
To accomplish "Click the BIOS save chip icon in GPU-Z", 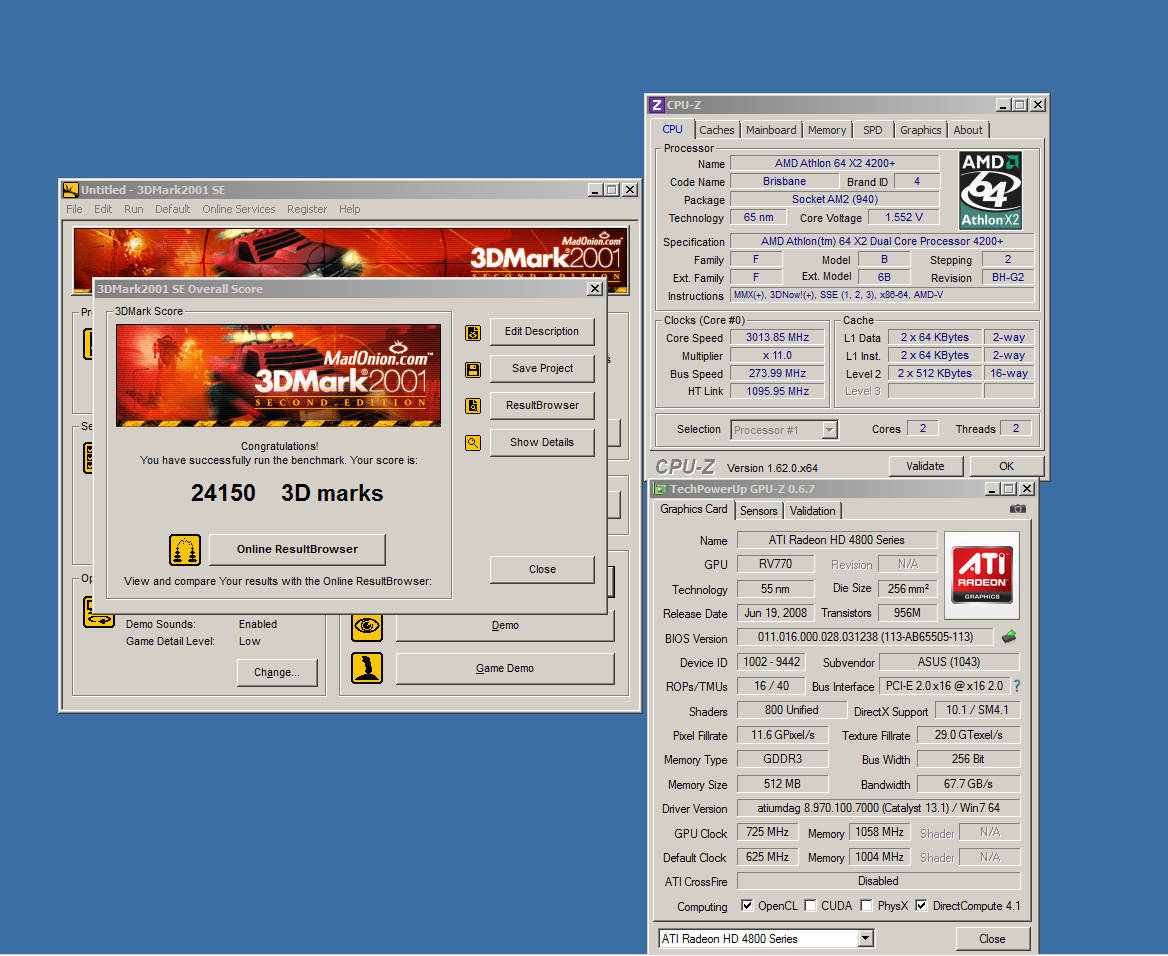I will tap(1009, 637).
